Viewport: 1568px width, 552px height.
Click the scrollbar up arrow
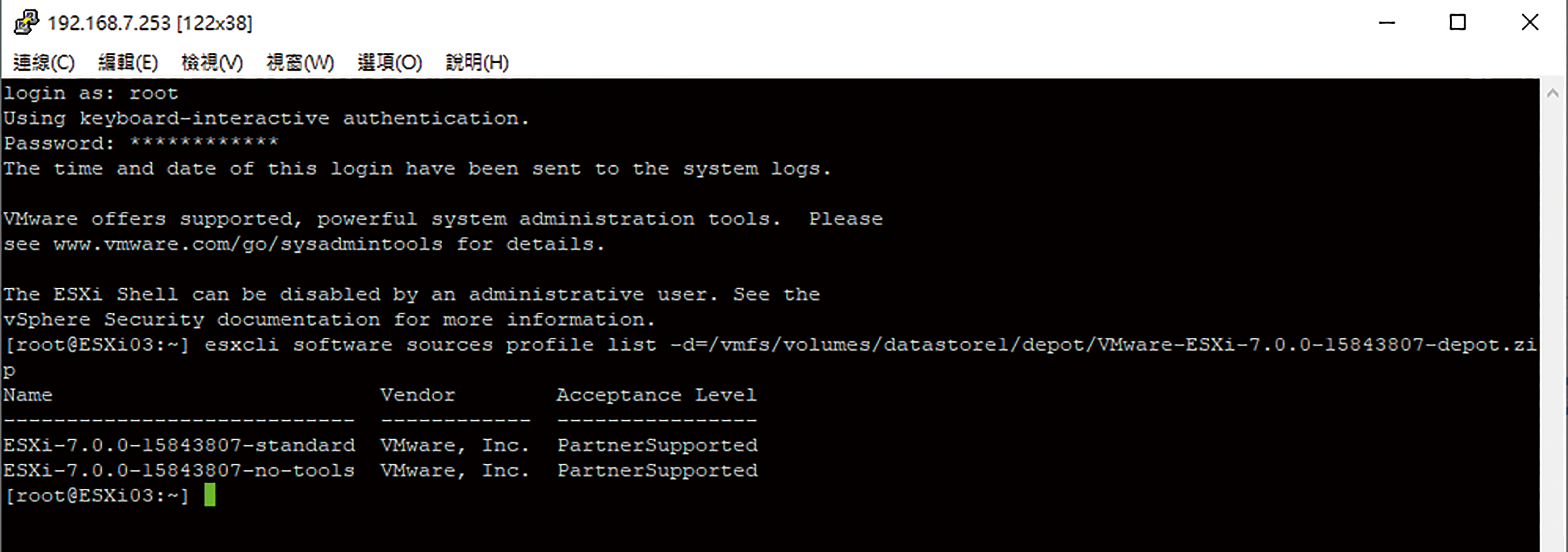tap(1553, 93)
